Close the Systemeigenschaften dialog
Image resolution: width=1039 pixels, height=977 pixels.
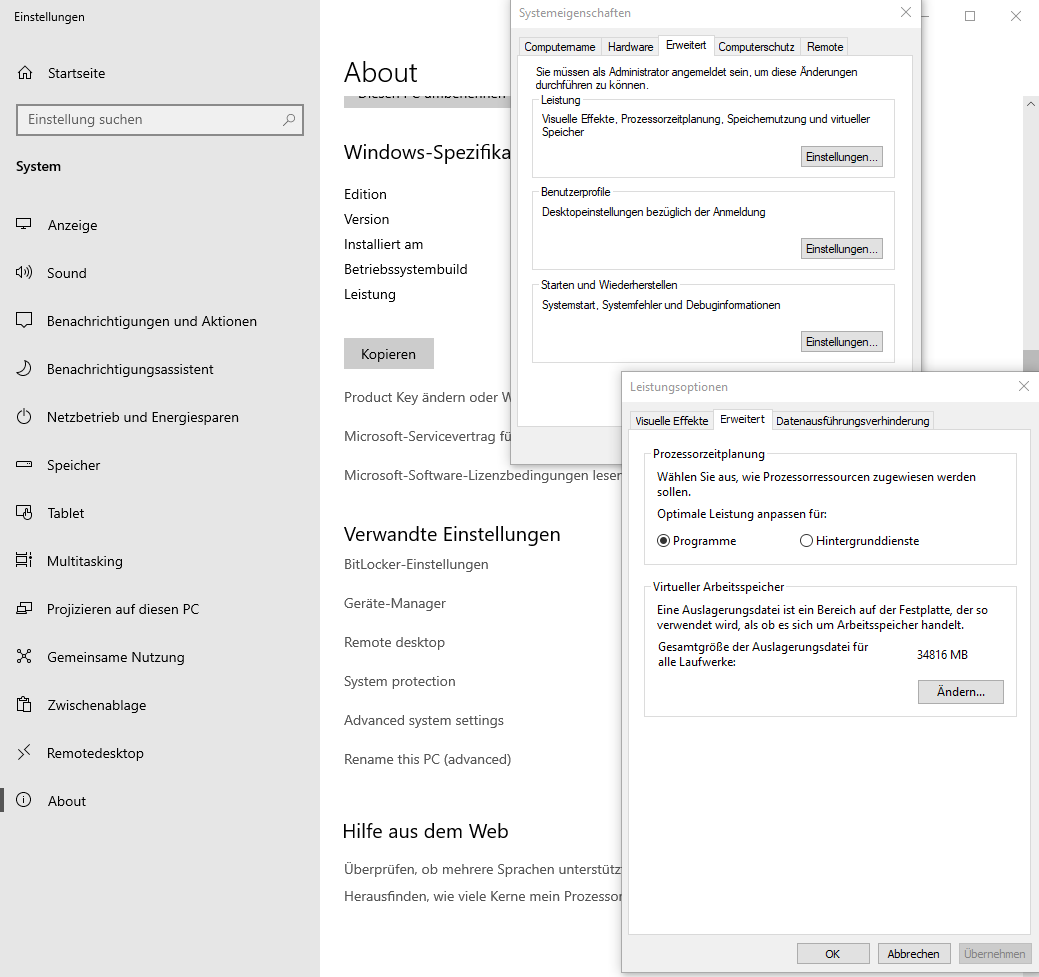click(906, 13)
